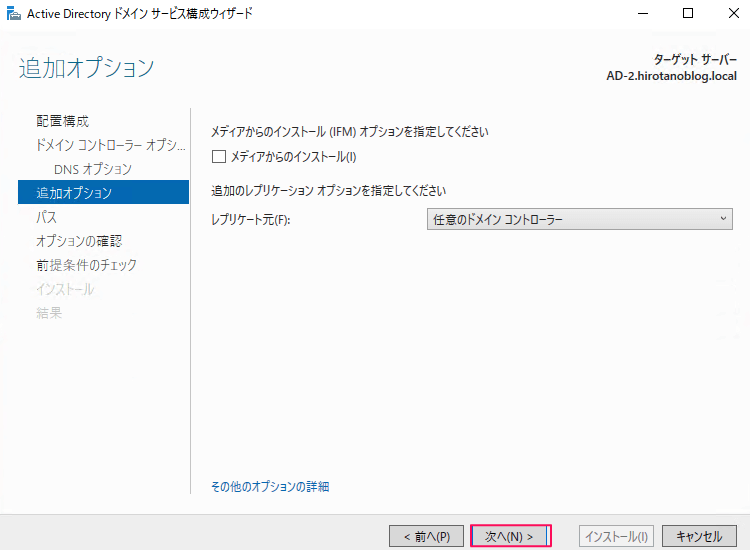The height and width of the screenshot is (550, 750).
Task: Click the wizard app icon in title bar
Action: point(13,13)
